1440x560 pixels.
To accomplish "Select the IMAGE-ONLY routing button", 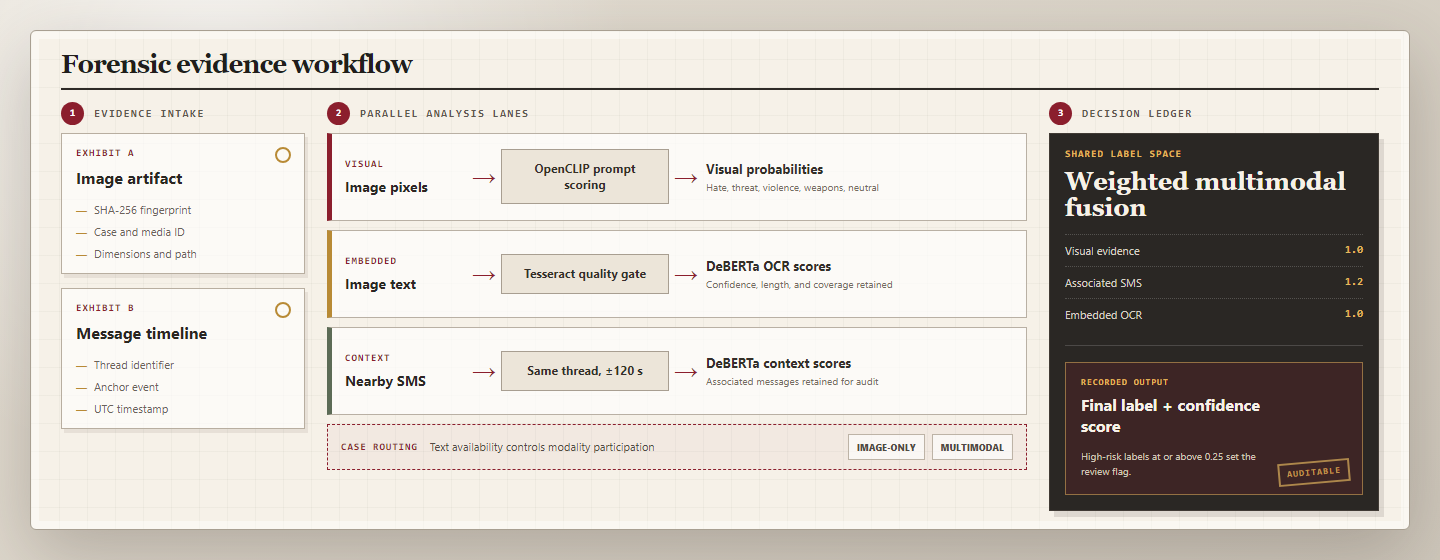I will 886,447.
